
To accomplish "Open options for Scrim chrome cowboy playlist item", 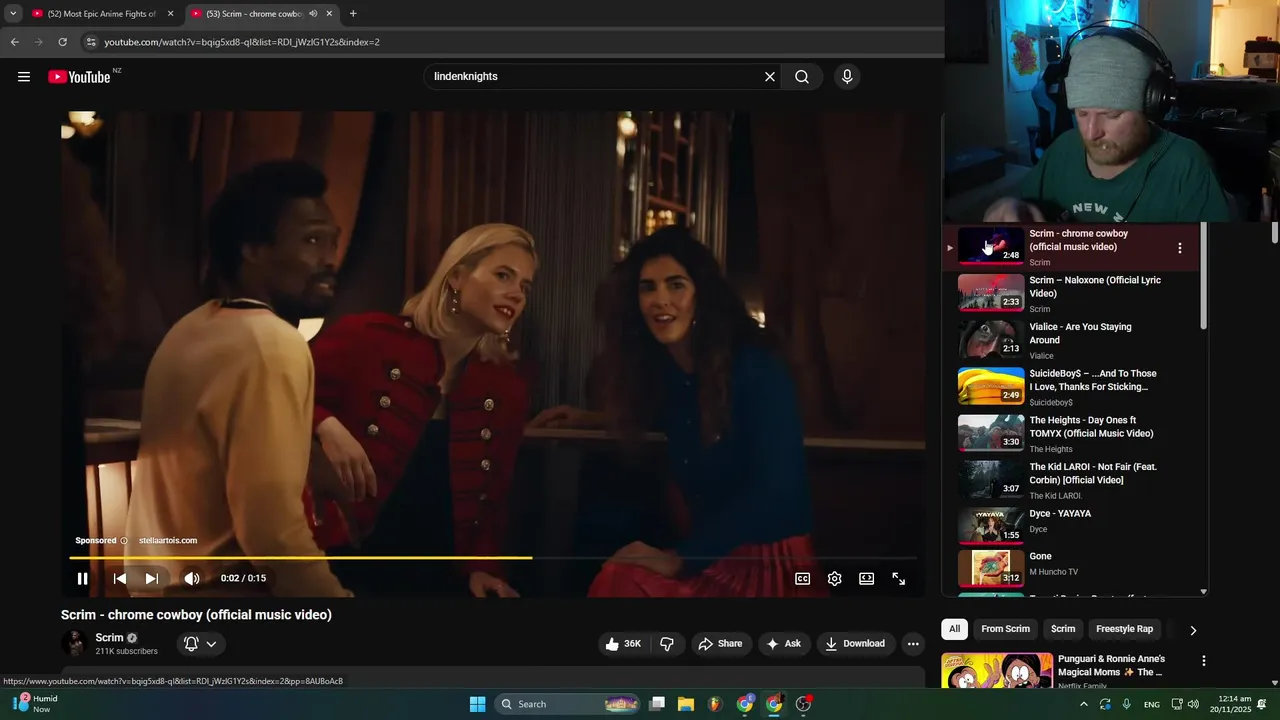I will tap(1180, 248).
